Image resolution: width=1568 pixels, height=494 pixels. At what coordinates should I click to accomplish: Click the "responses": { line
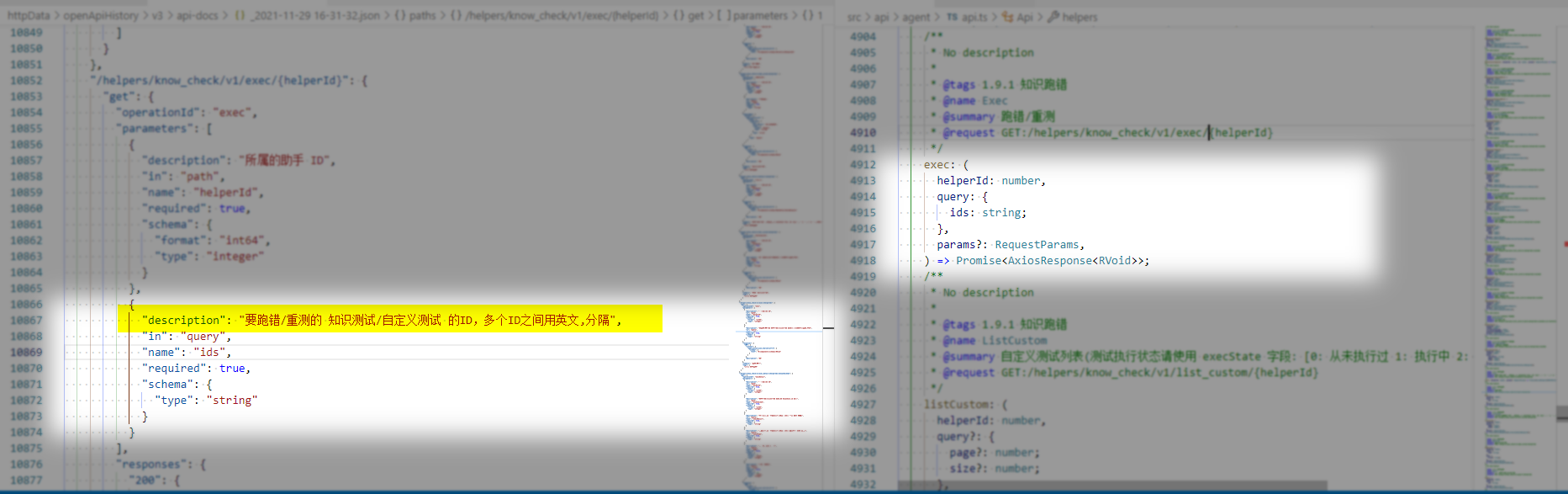tap(161, 464)
